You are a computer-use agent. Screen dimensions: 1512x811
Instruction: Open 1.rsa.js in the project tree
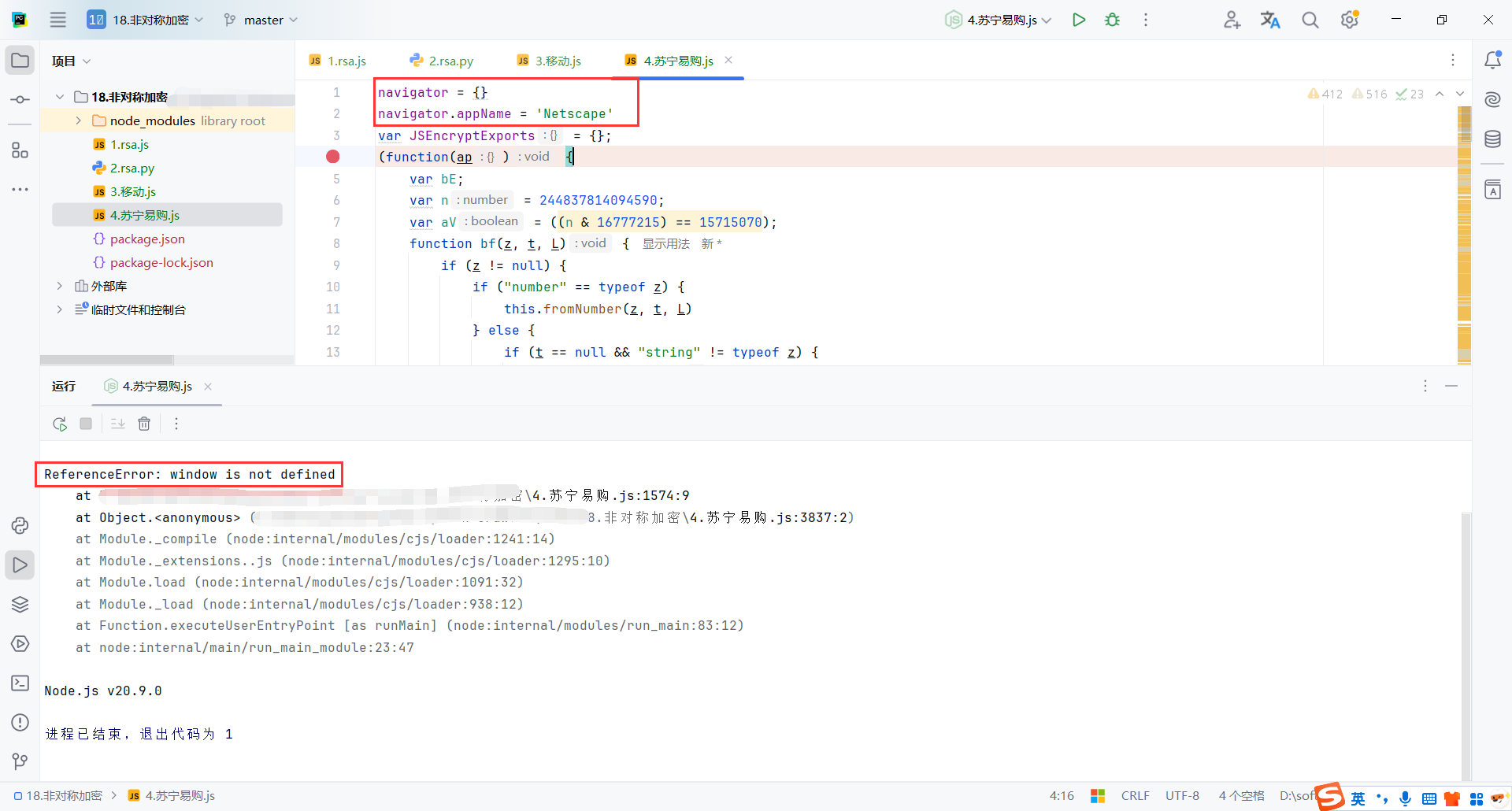pos(129,144)
